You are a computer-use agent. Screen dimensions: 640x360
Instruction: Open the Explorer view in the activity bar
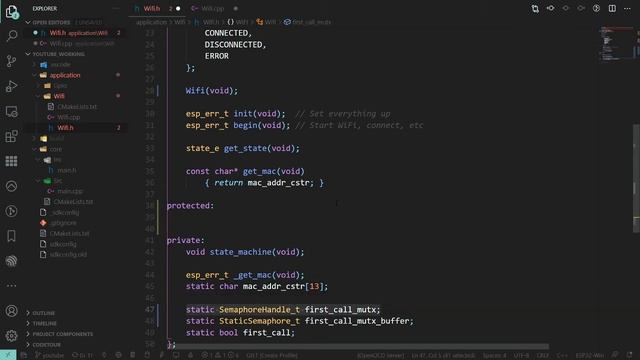pyautogui.click(x=12, y=11)
